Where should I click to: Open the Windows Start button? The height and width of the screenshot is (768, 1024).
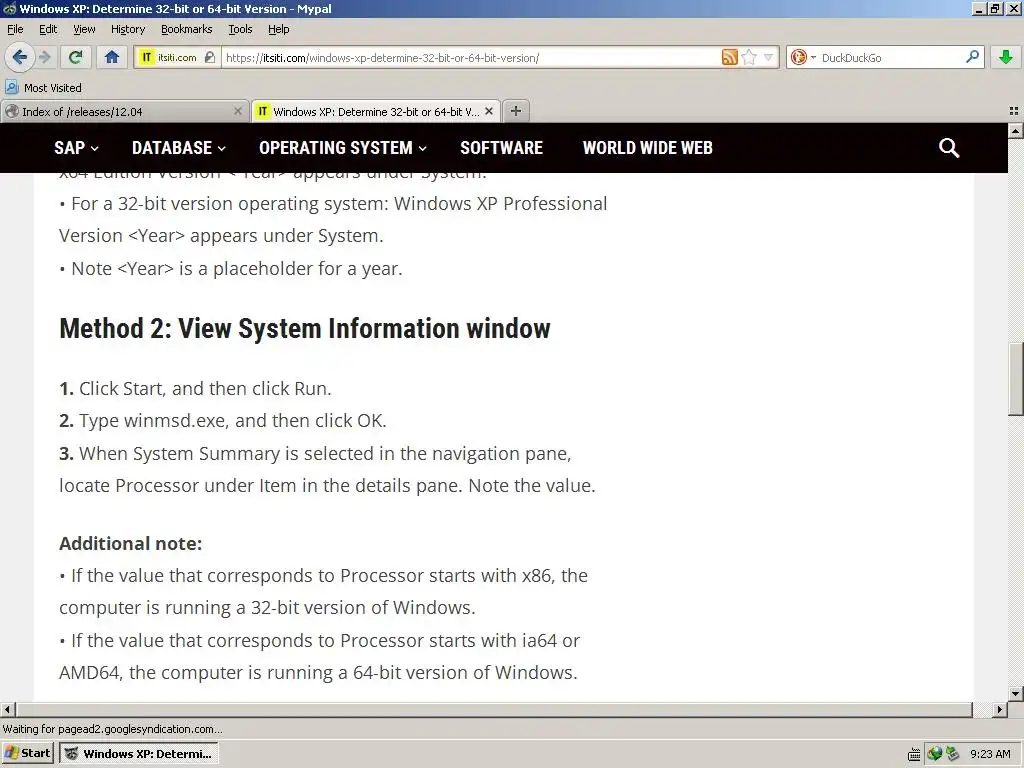(x=27, y=754)
